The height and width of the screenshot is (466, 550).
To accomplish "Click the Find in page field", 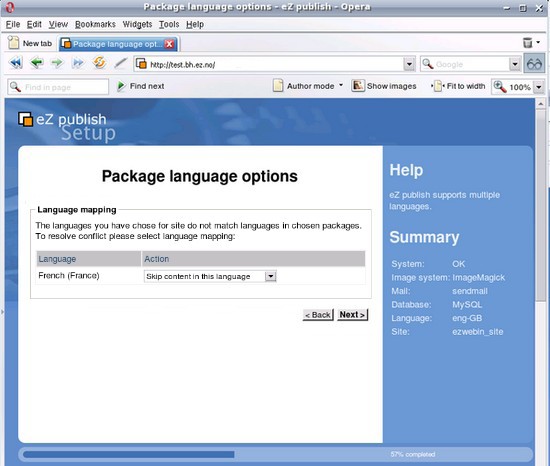I will [x=58, y=87].
